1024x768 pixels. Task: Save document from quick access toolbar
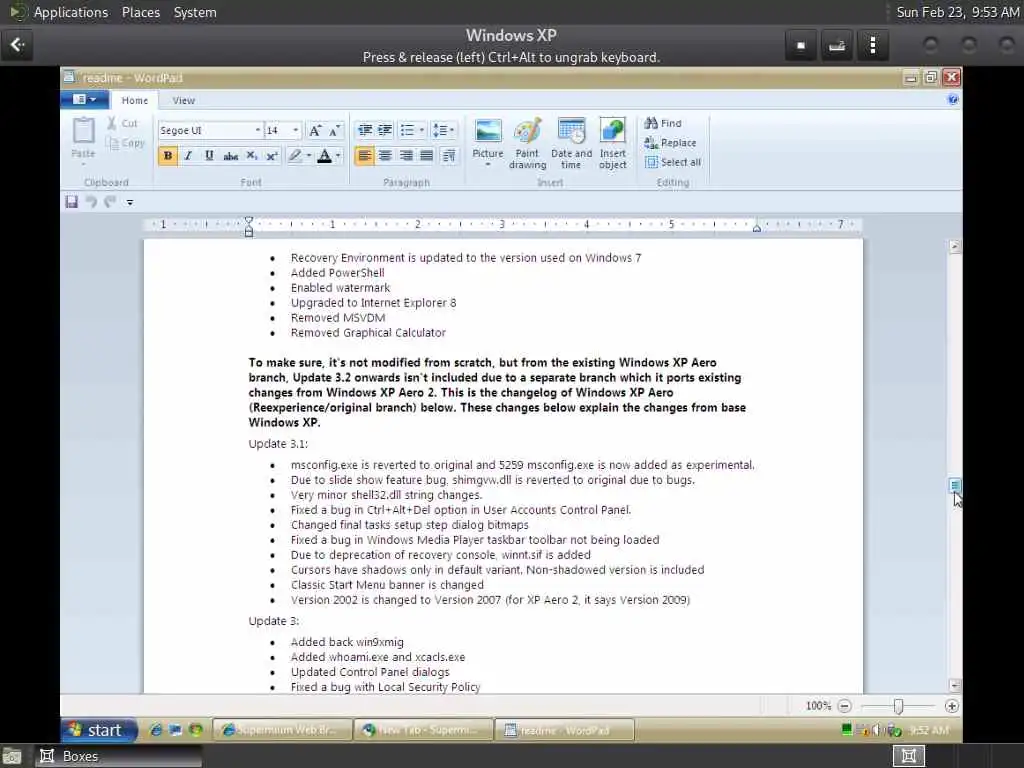[72, 202]
